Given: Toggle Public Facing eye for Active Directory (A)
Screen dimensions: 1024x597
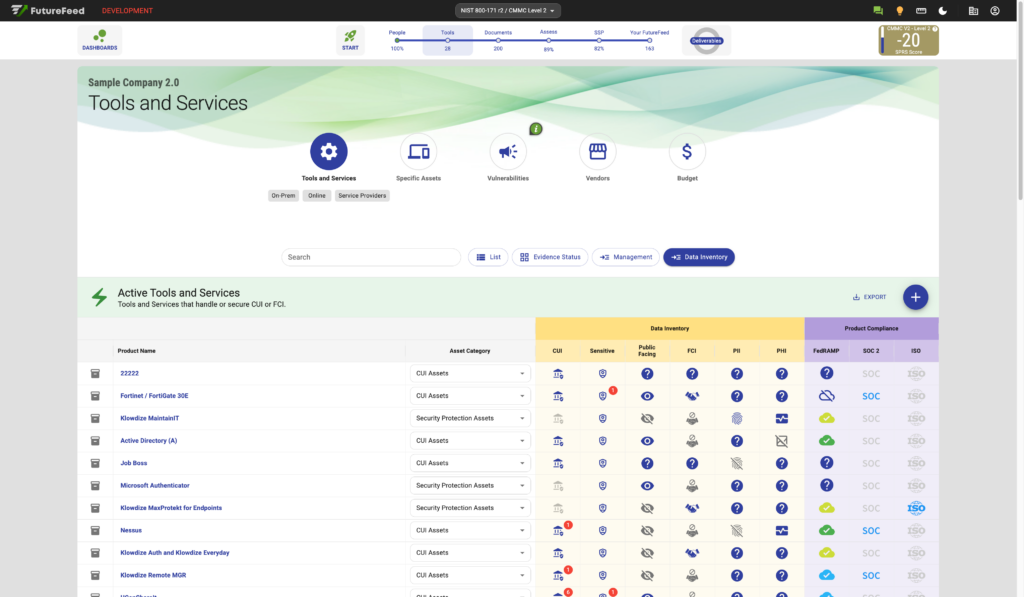Looking at the screenshot, I should click(647, 441).
